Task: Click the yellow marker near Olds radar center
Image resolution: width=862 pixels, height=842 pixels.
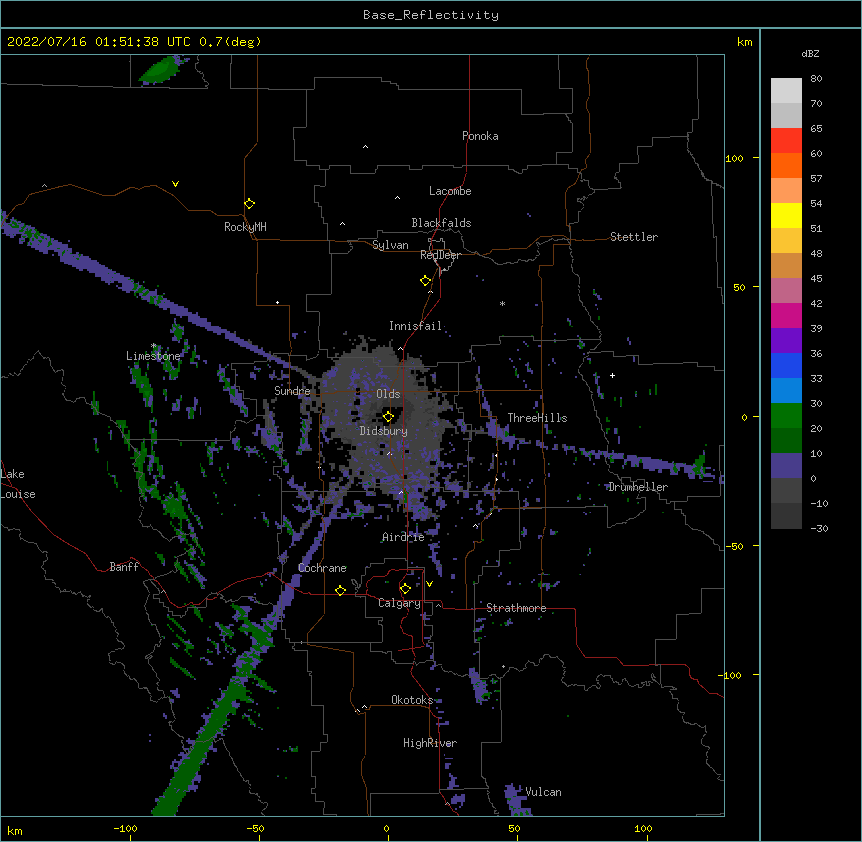Action: coord(388,416)
